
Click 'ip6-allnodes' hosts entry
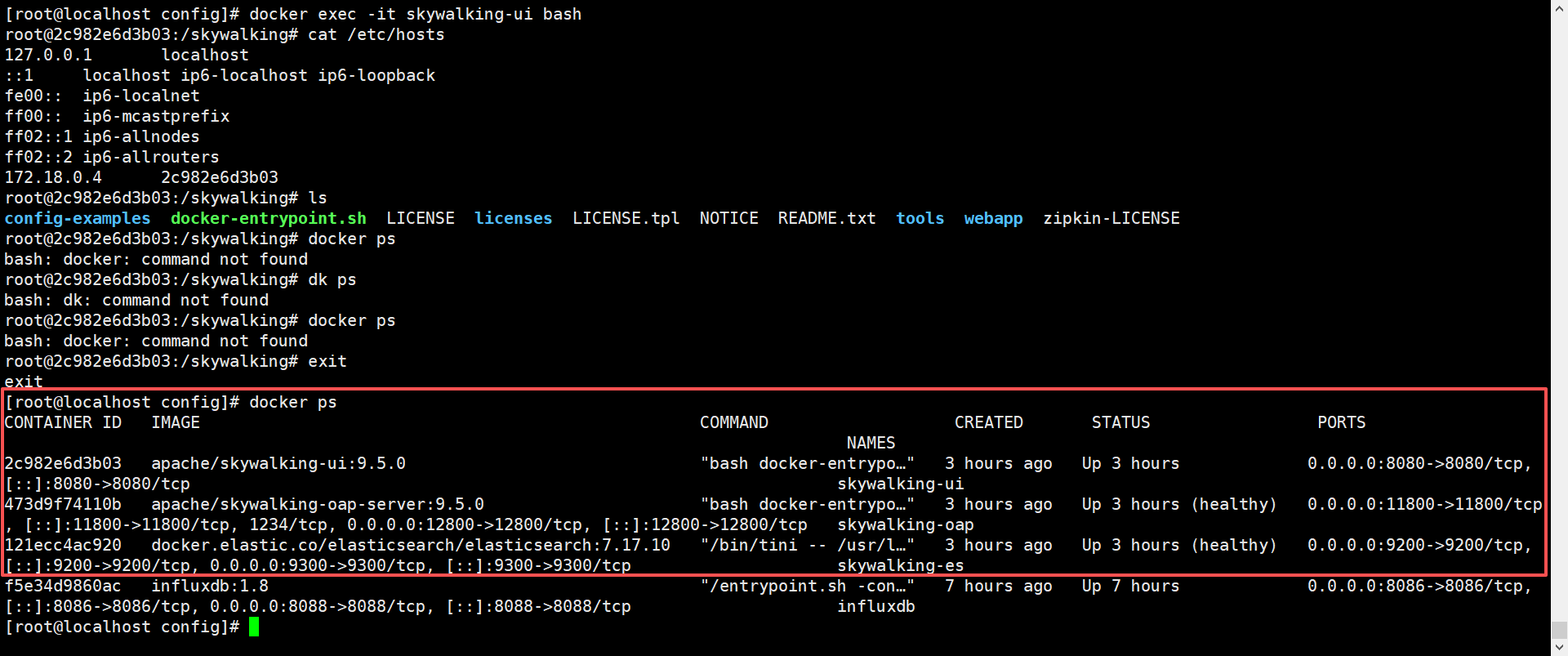(141, 136)
